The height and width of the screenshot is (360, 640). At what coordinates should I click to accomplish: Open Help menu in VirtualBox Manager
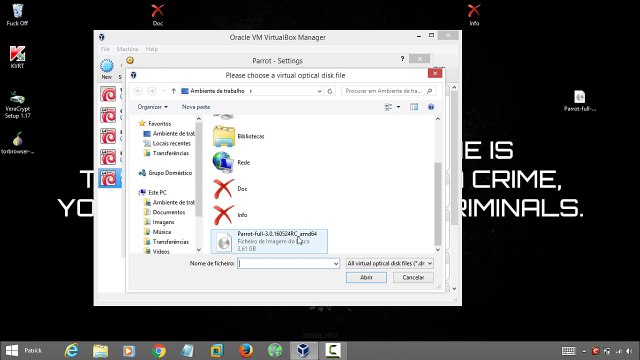(x=152, y=49)
